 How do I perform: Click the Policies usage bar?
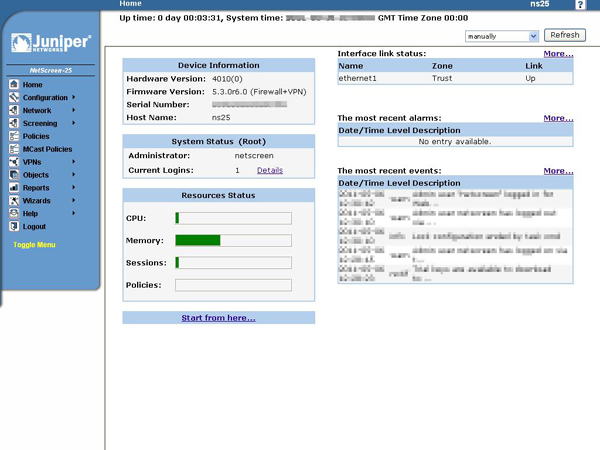tap(233, 285)
